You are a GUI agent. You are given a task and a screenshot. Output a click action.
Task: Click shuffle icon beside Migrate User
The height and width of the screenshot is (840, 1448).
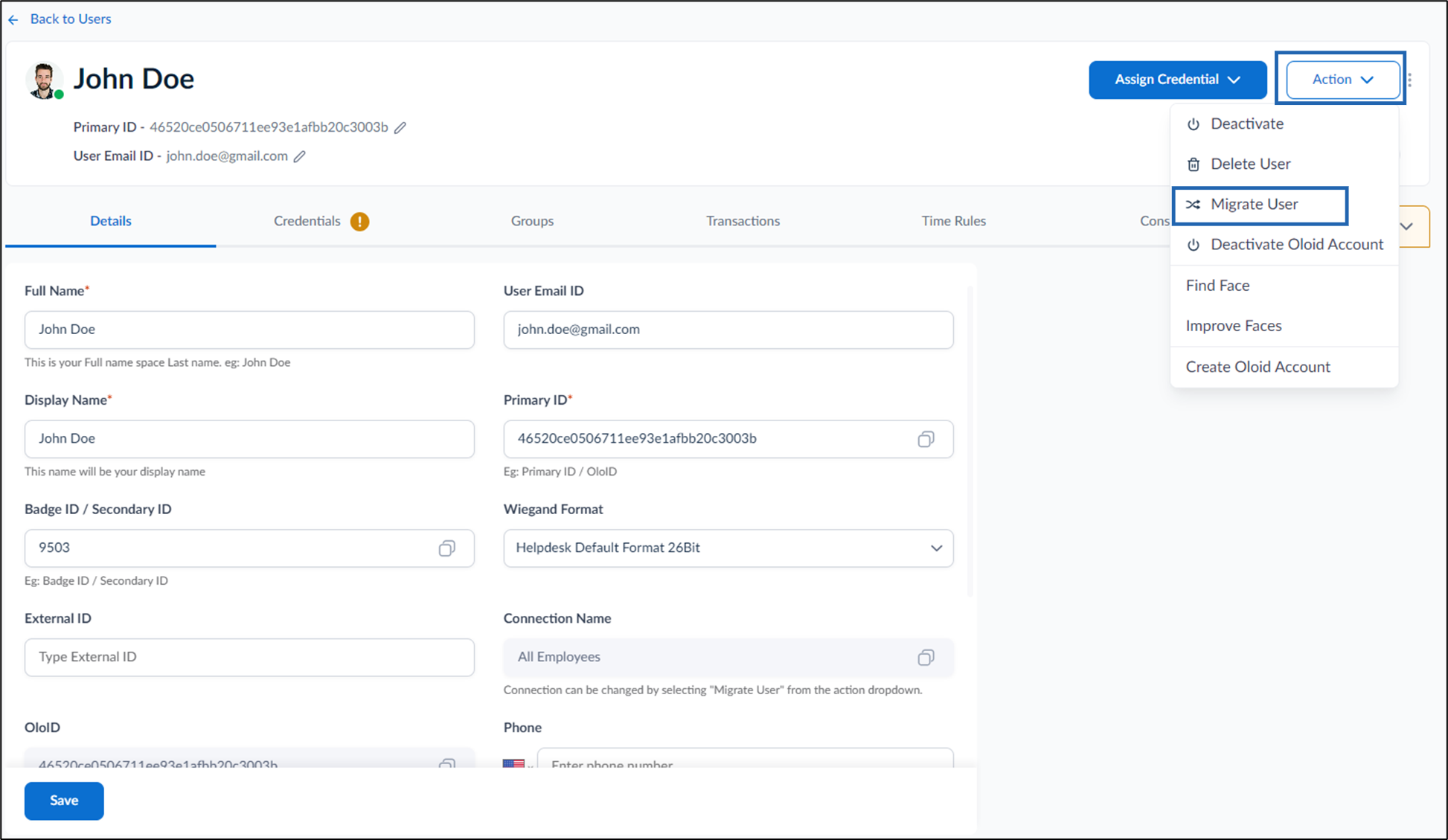(x=1194, y=205)
